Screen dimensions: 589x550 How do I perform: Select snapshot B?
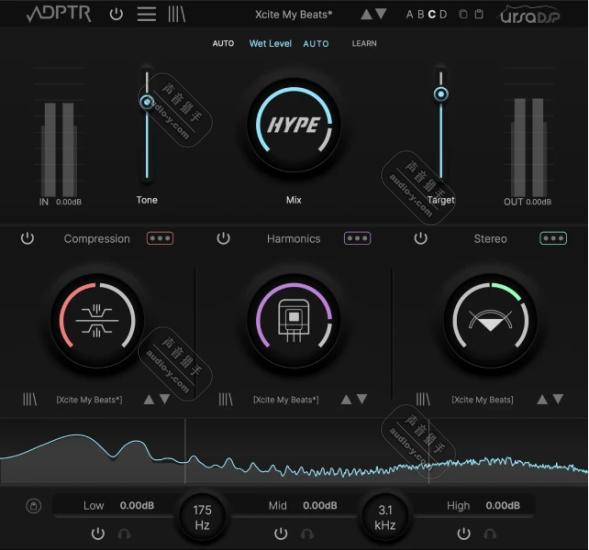pyautogui.click(x=421, y=14)
